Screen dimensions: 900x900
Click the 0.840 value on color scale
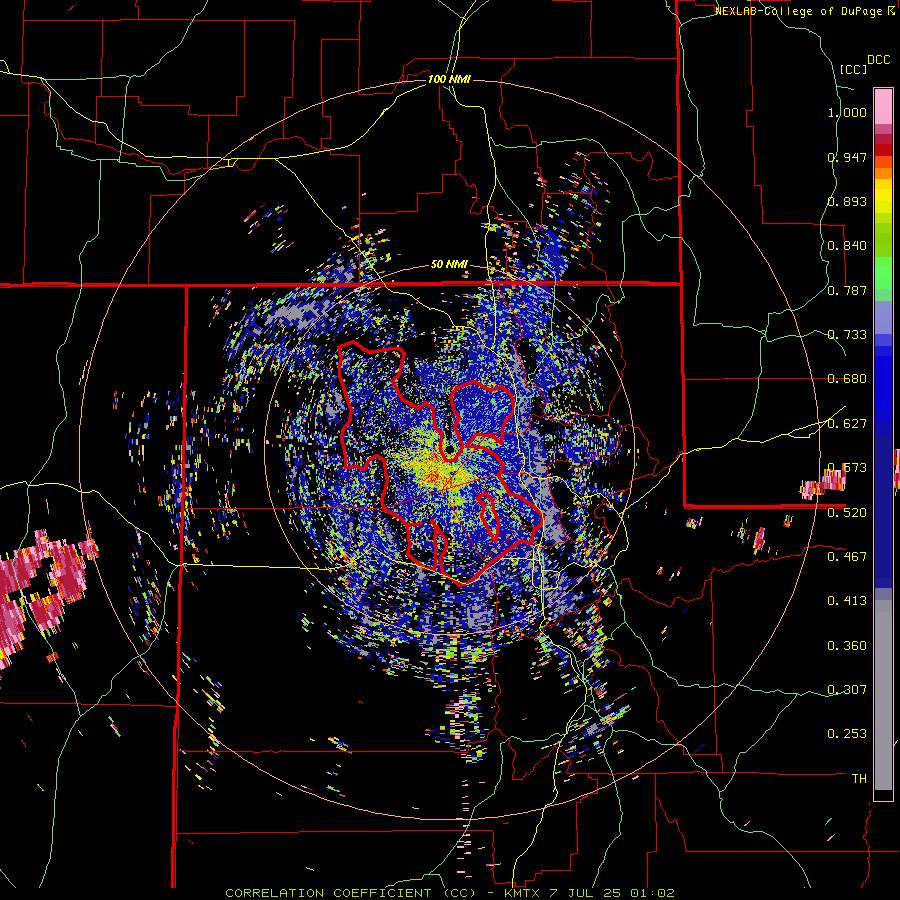coord(847,246)
